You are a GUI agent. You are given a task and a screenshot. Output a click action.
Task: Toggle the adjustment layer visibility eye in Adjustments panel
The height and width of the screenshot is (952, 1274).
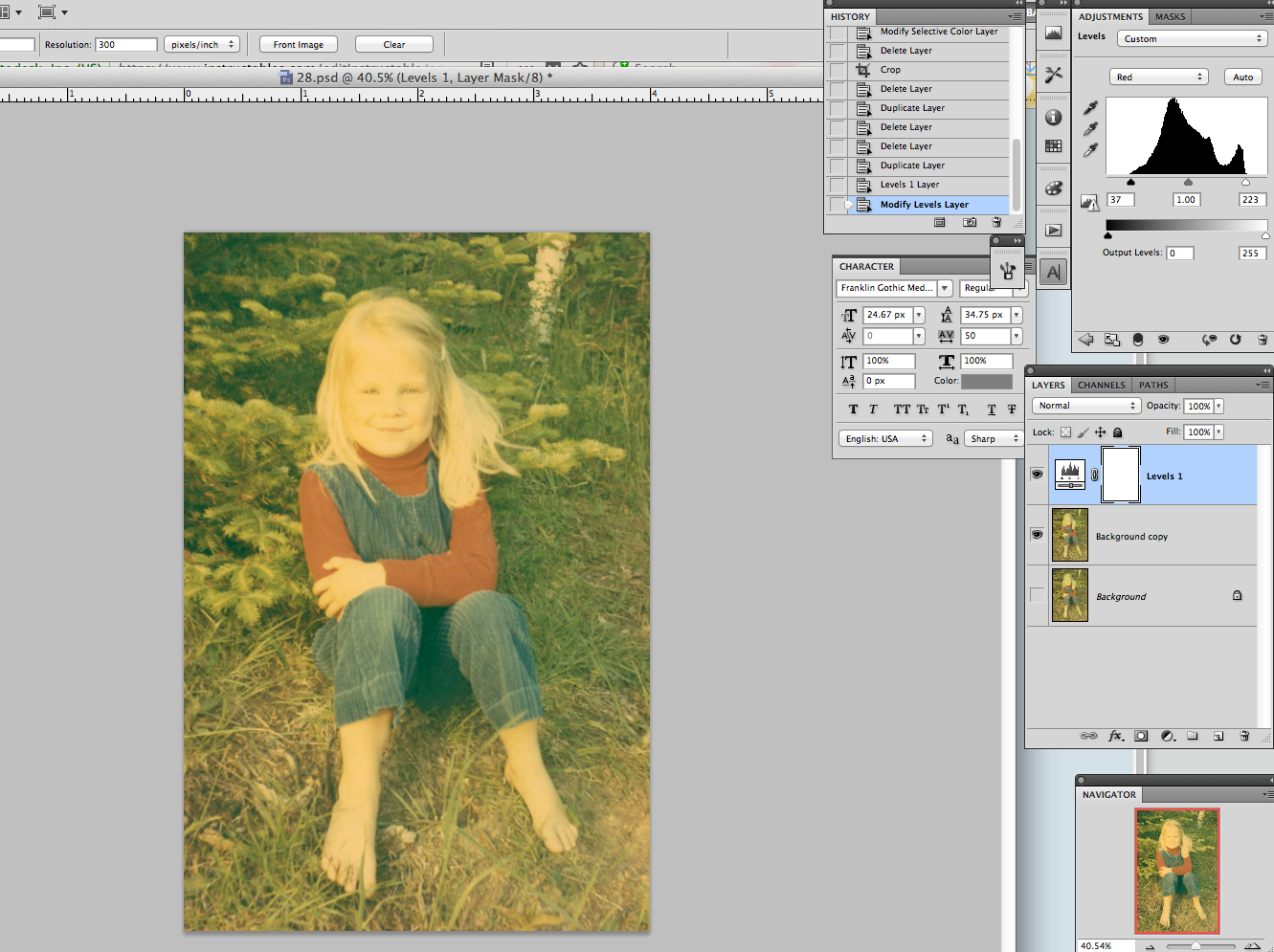point(1164,340)
